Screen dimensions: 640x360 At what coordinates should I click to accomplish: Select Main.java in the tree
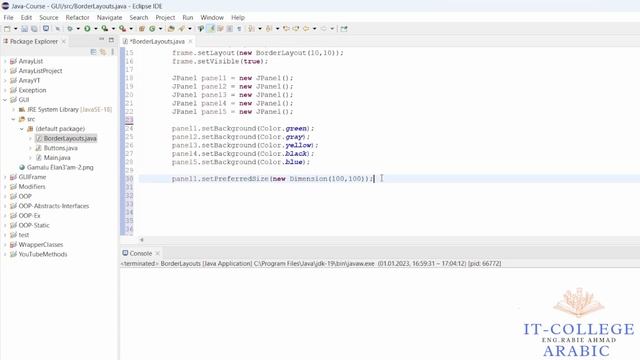[x=57, y=158]
